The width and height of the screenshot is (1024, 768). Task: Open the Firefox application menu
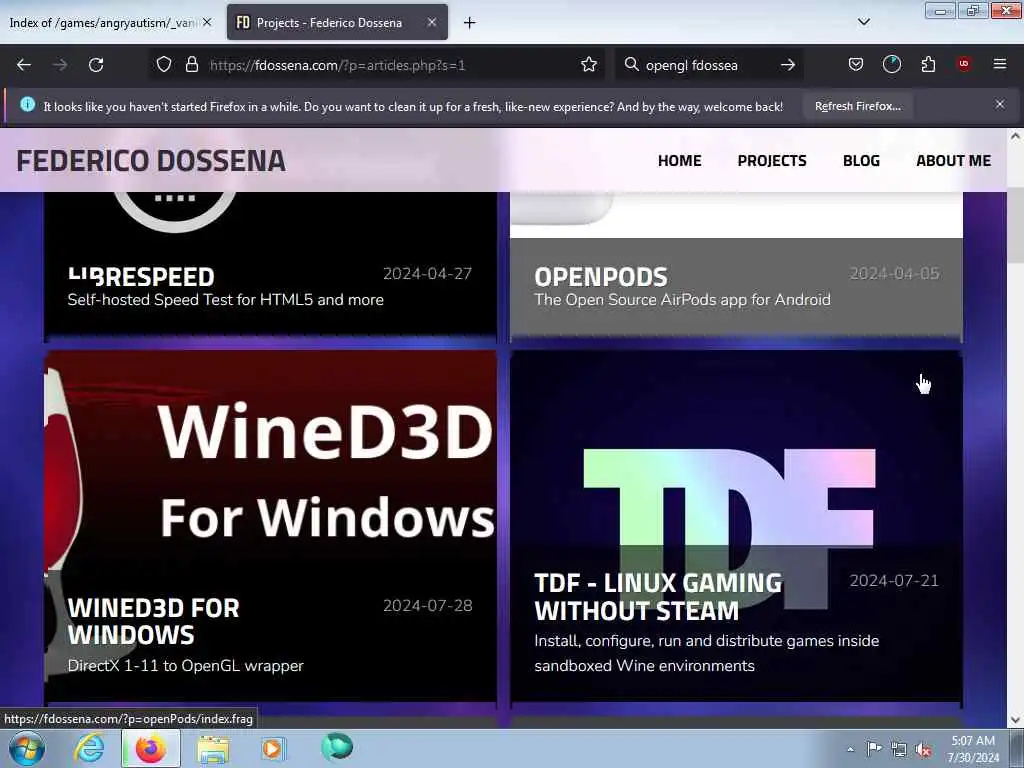click(1000, 64)
